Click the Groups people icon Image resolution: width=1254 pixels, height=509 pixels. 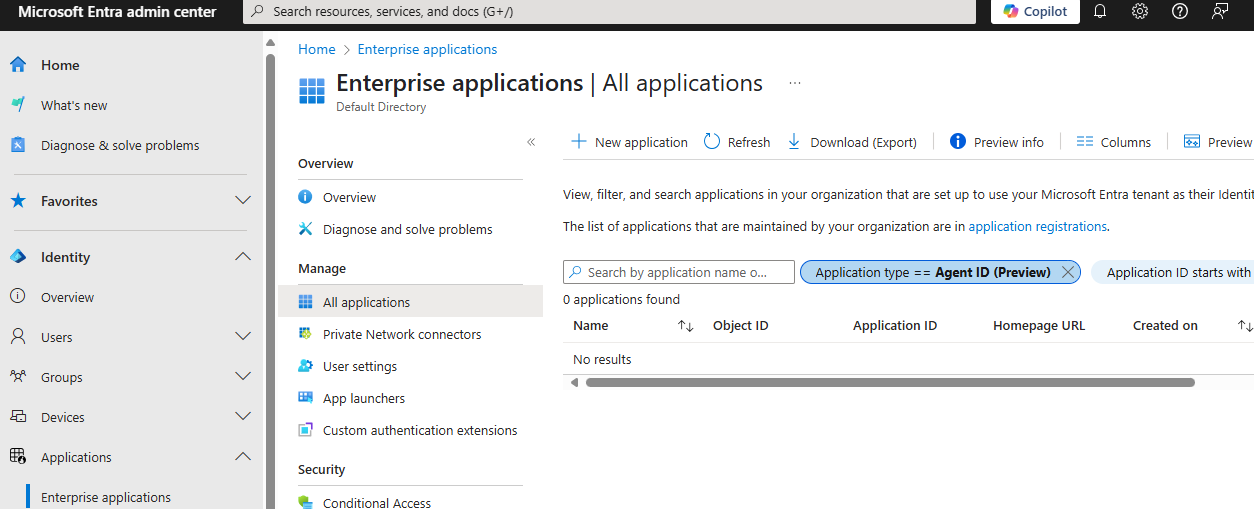pos(18,377)
